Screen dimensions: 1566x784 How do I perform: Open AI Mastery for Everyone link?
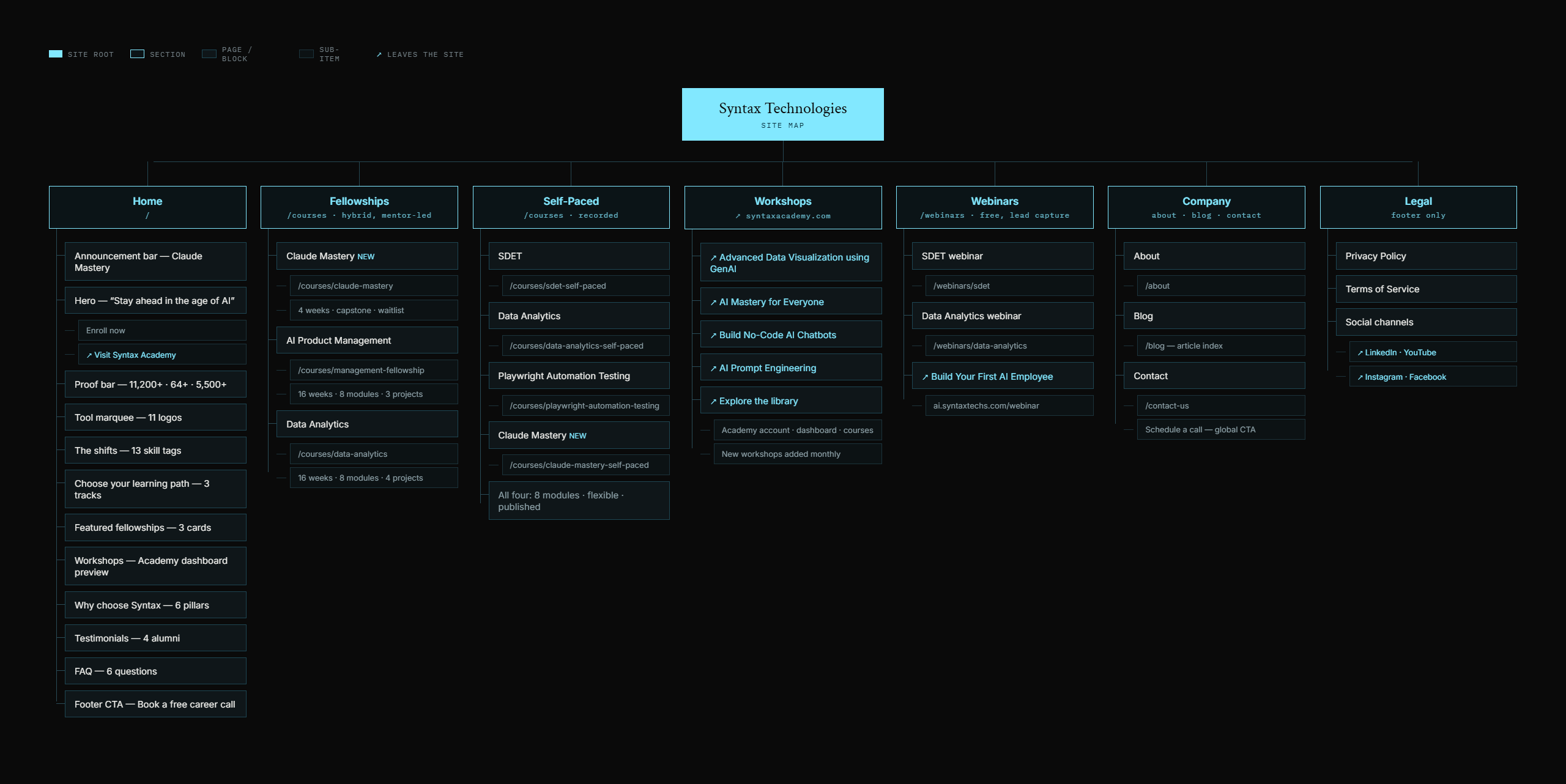pos(791,301)
